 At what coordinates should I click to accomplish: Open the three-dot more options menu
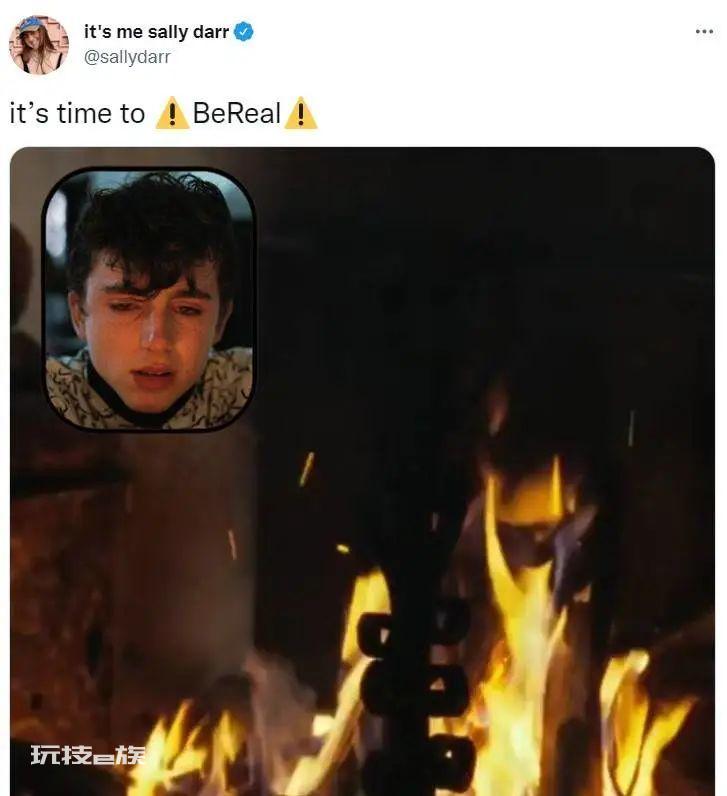point(704,31)
